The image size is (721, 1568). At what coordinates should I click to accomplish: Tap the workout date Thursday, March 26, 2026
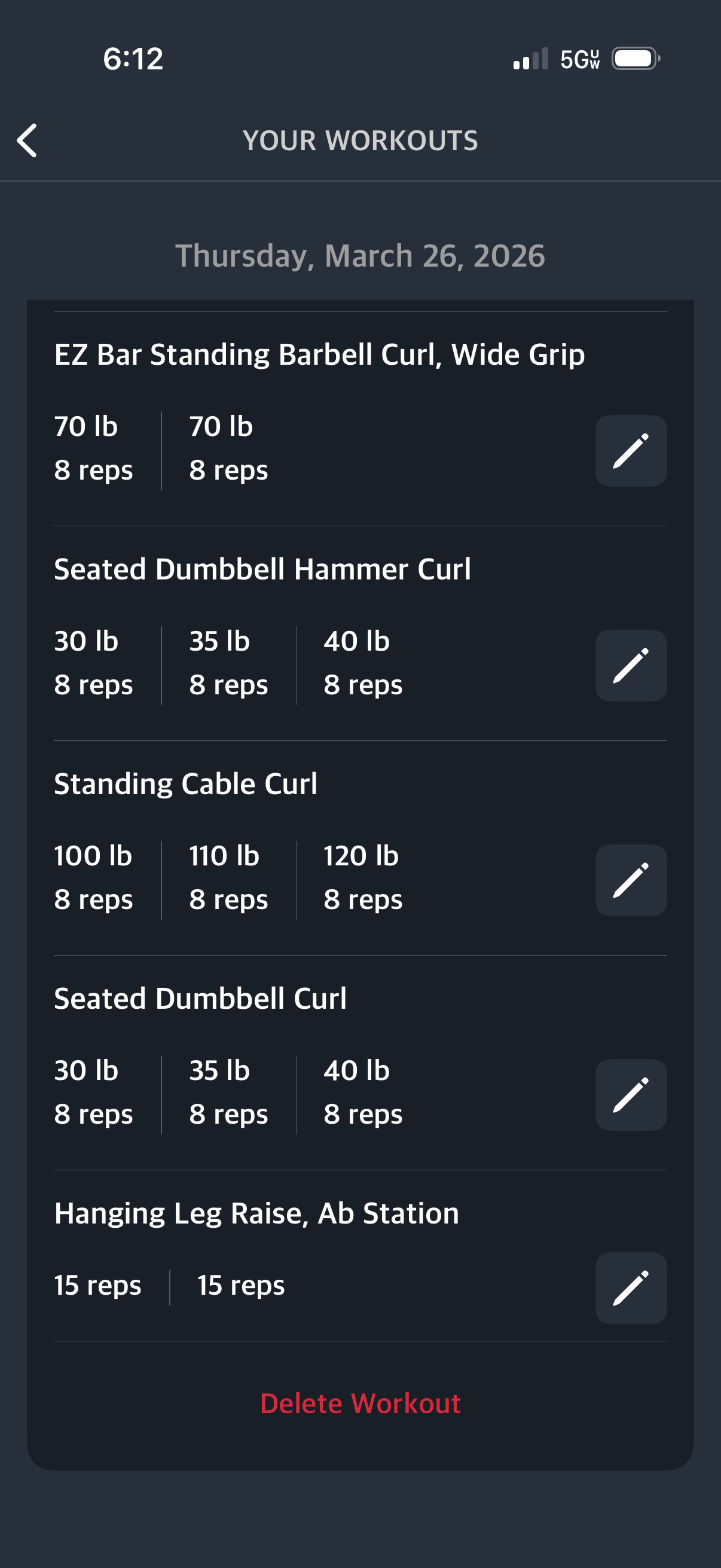pos(360,256)
